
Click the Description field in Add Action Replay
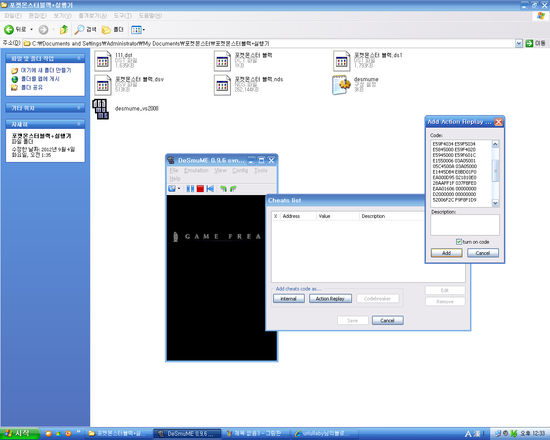pos(465,225)
